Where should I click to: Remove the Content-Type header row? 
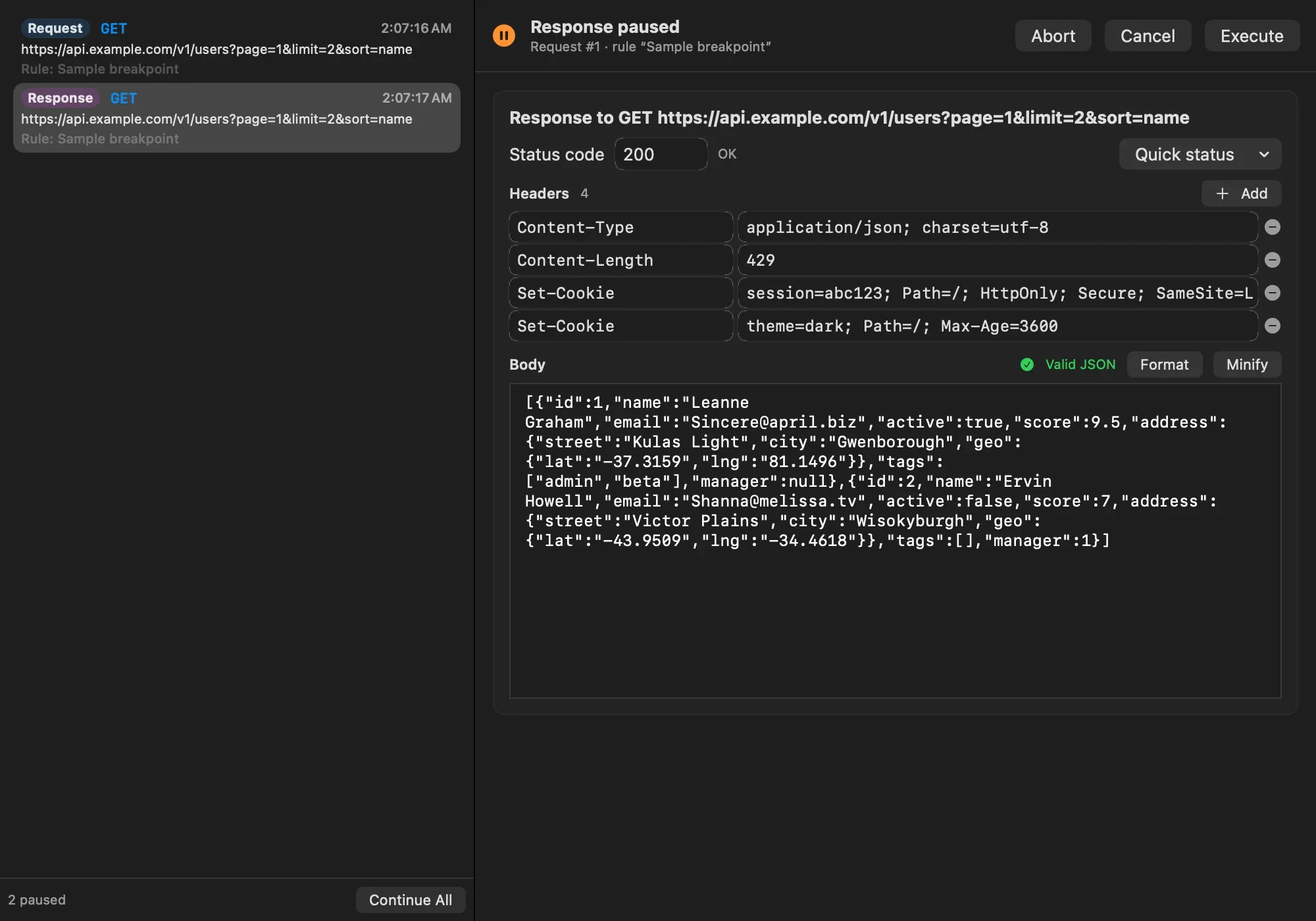click(1273, 227)
